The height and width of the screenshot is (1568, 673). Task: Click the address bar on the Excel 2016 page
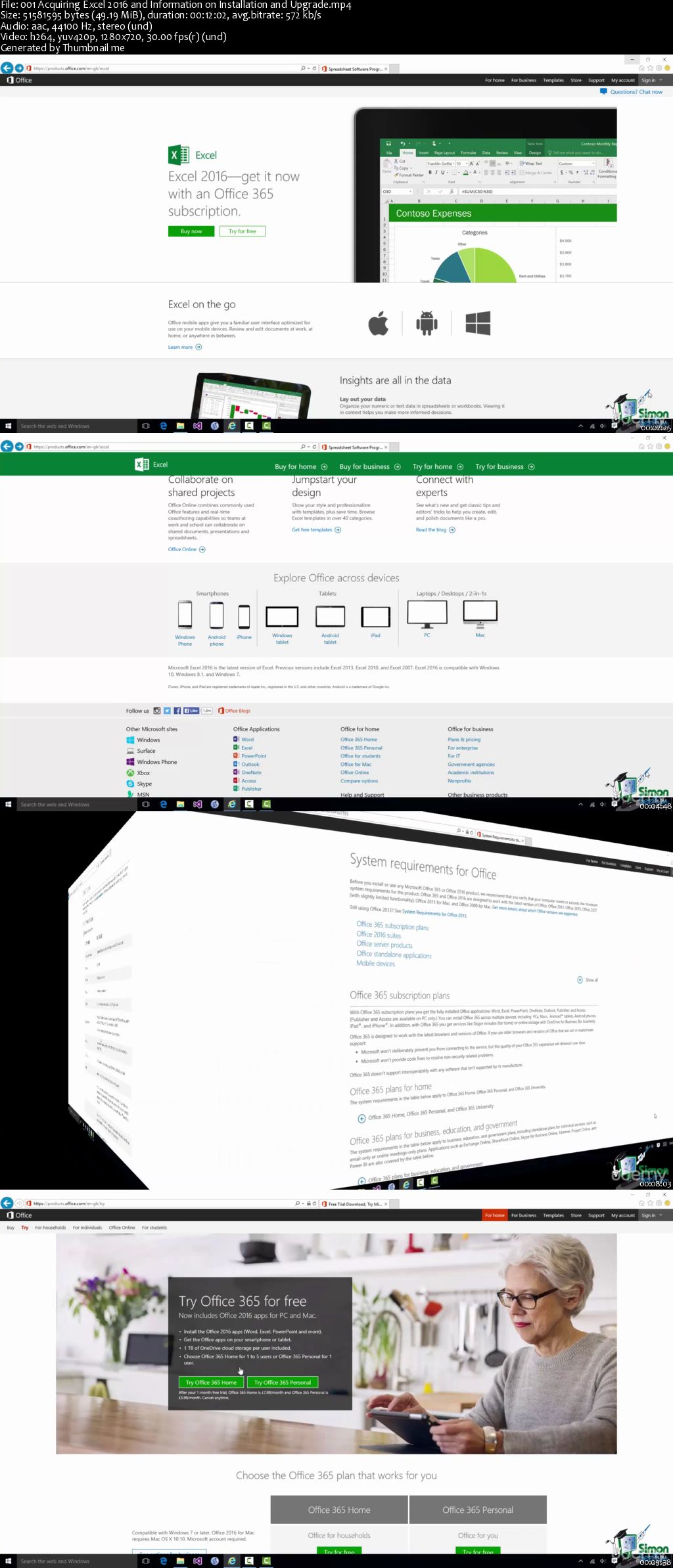coord(164,68)
